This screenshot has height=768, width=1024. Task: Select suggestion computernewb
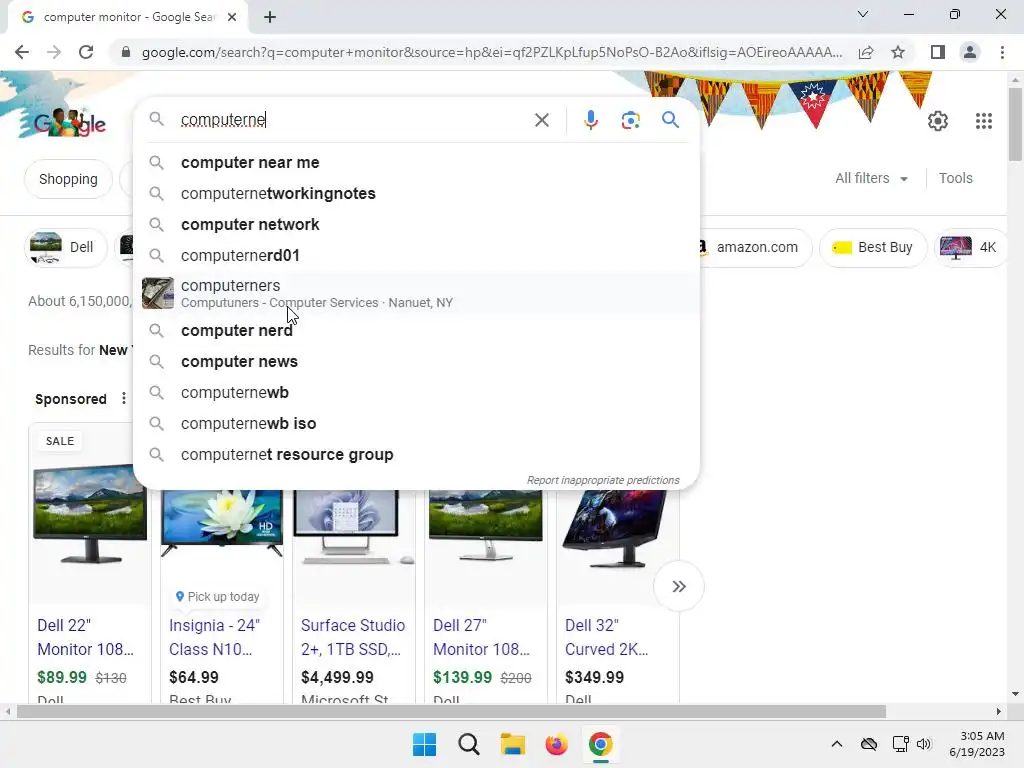[416, 392]
